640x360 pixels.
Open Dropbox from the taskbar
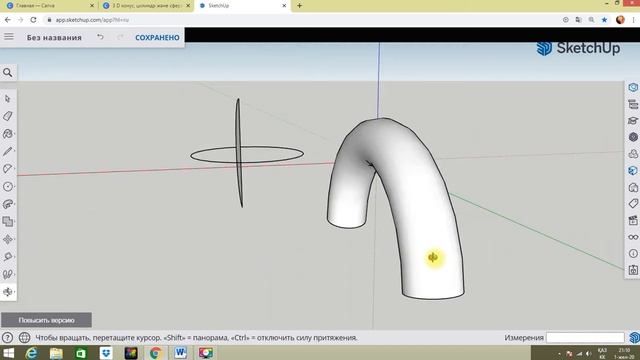pos(106,353)
